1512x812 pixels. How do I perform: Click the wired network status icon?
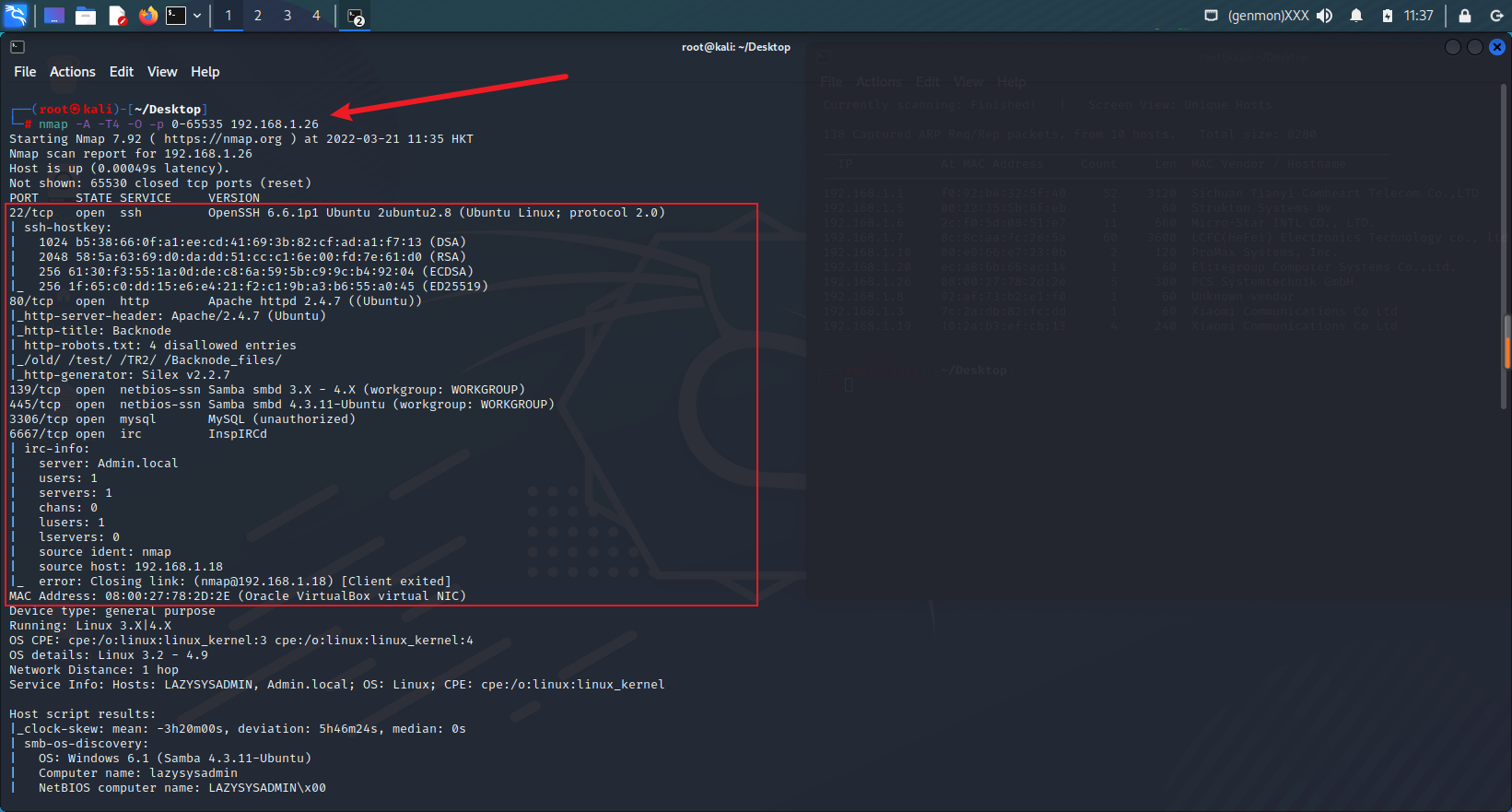click(1211, 16)
